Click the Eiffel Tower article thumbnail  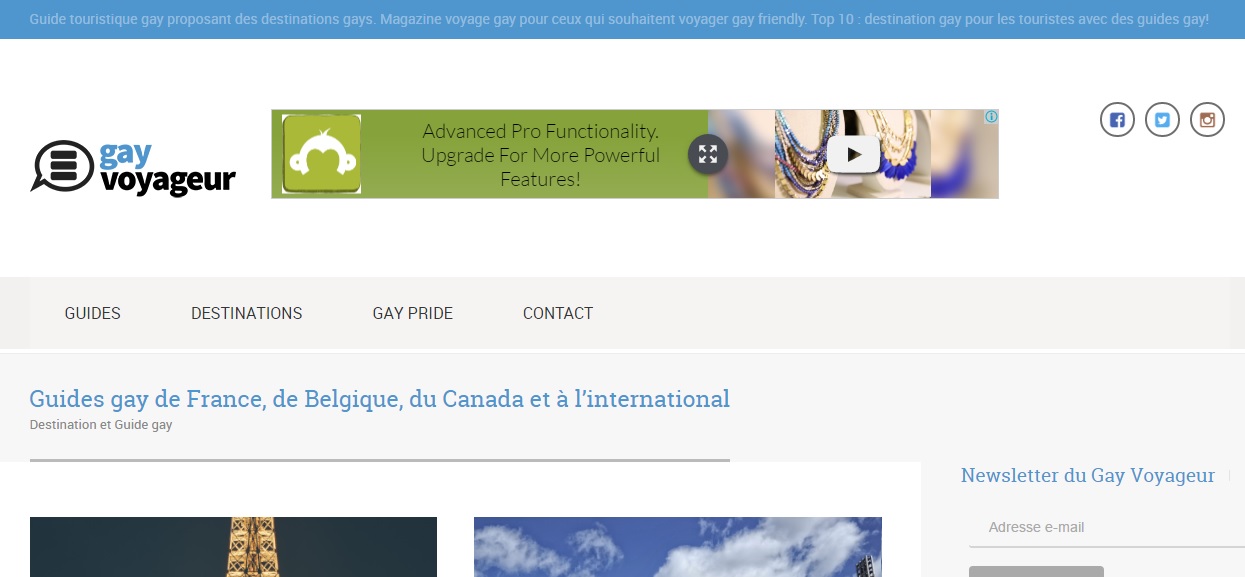(233, 547)
